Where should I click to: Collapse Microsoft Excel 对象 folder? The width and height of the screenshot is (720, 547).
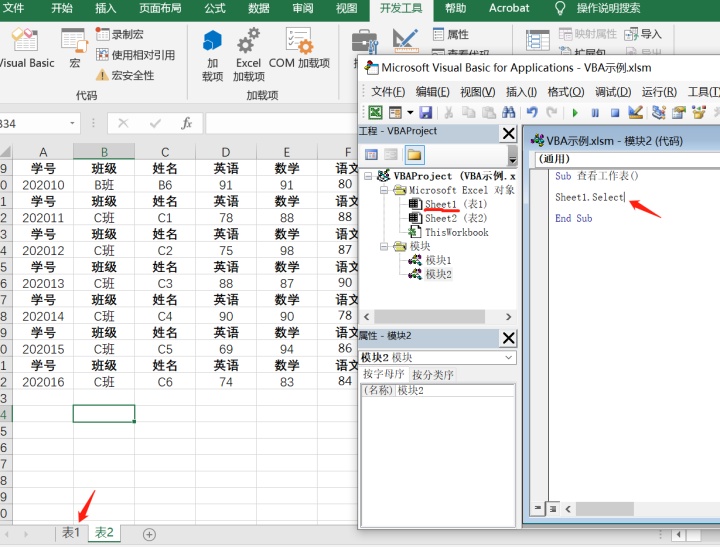(384, 190)
